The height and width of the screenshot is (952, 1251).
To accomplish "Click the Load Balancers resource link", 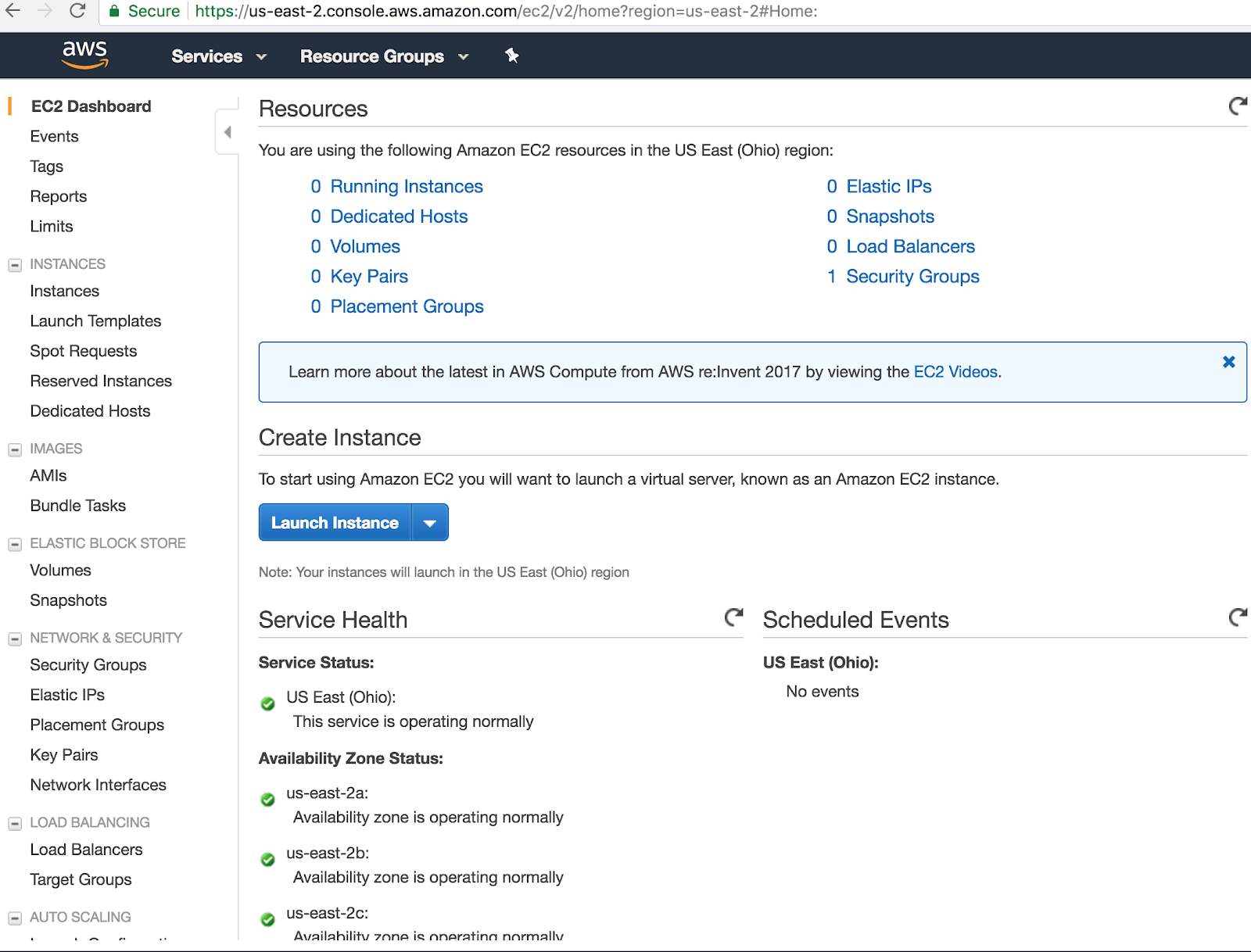I will click(911, 246).
